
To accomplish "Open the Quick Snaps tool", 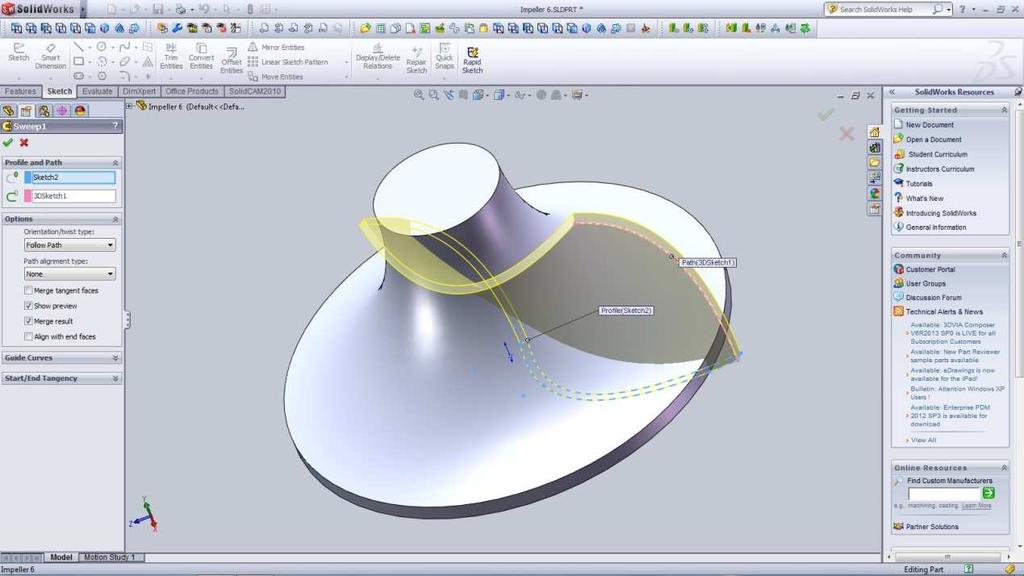I will click(x=444, y=56).
